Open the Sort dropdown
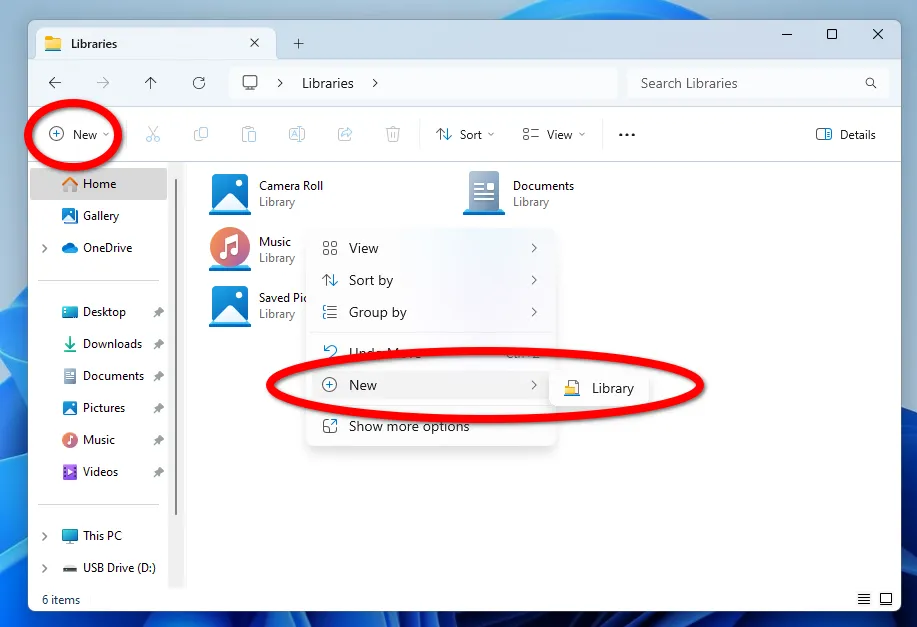This screenshot has width=917, height=627. click(x=465, y=134)
